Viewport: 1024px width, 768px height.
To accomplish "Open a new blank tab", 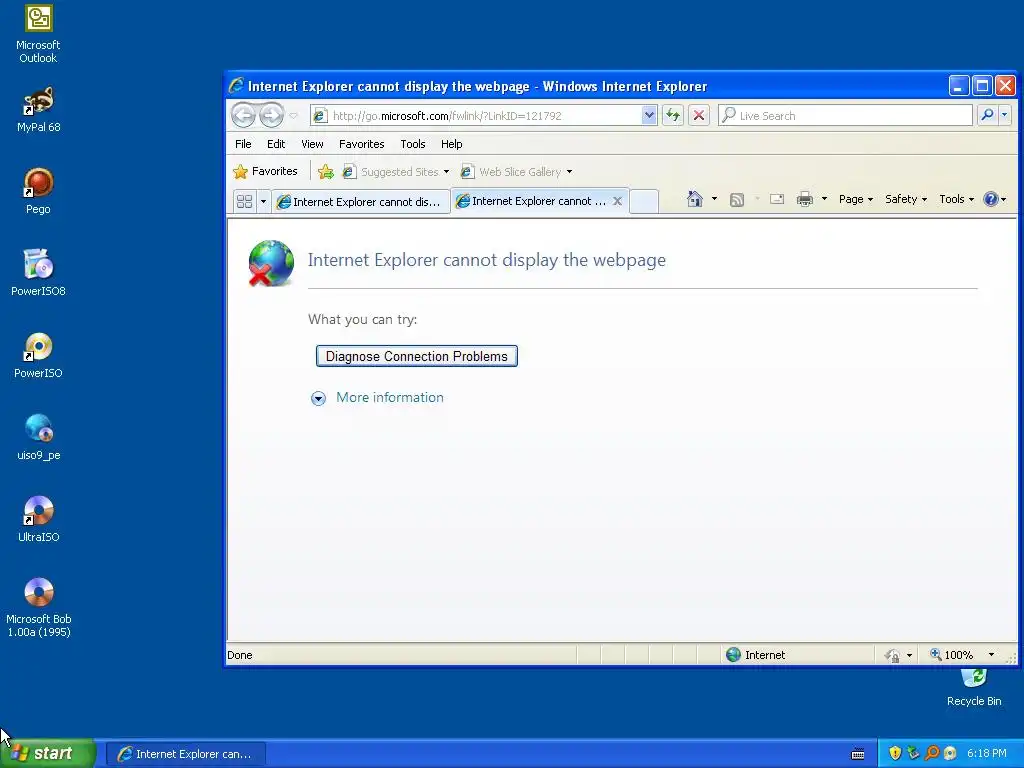I will click(x=644, y=201).
